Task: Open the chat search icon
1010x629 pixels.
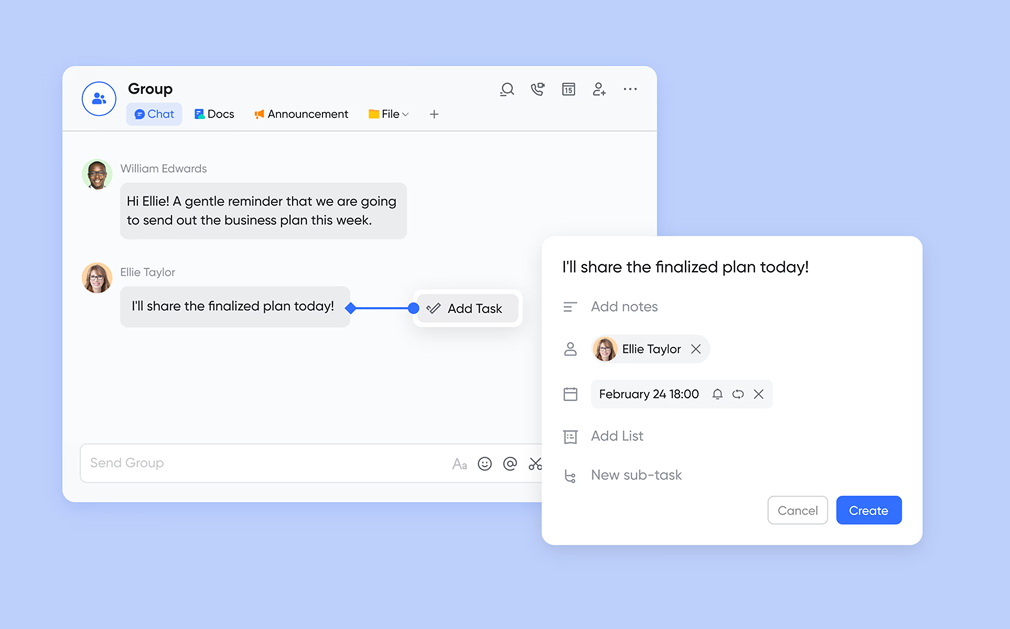Action: [x=507, y=89]
